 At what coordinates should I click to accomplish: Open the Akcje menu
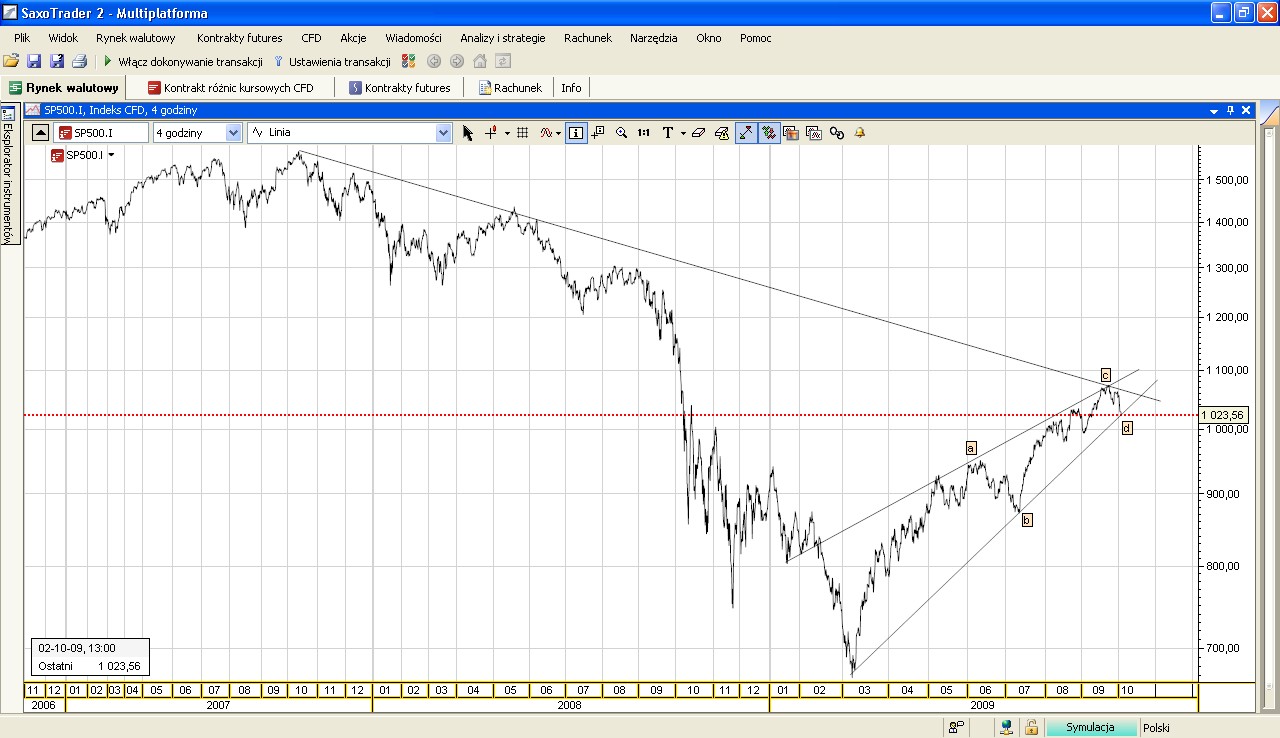click(x=353, y=38)
